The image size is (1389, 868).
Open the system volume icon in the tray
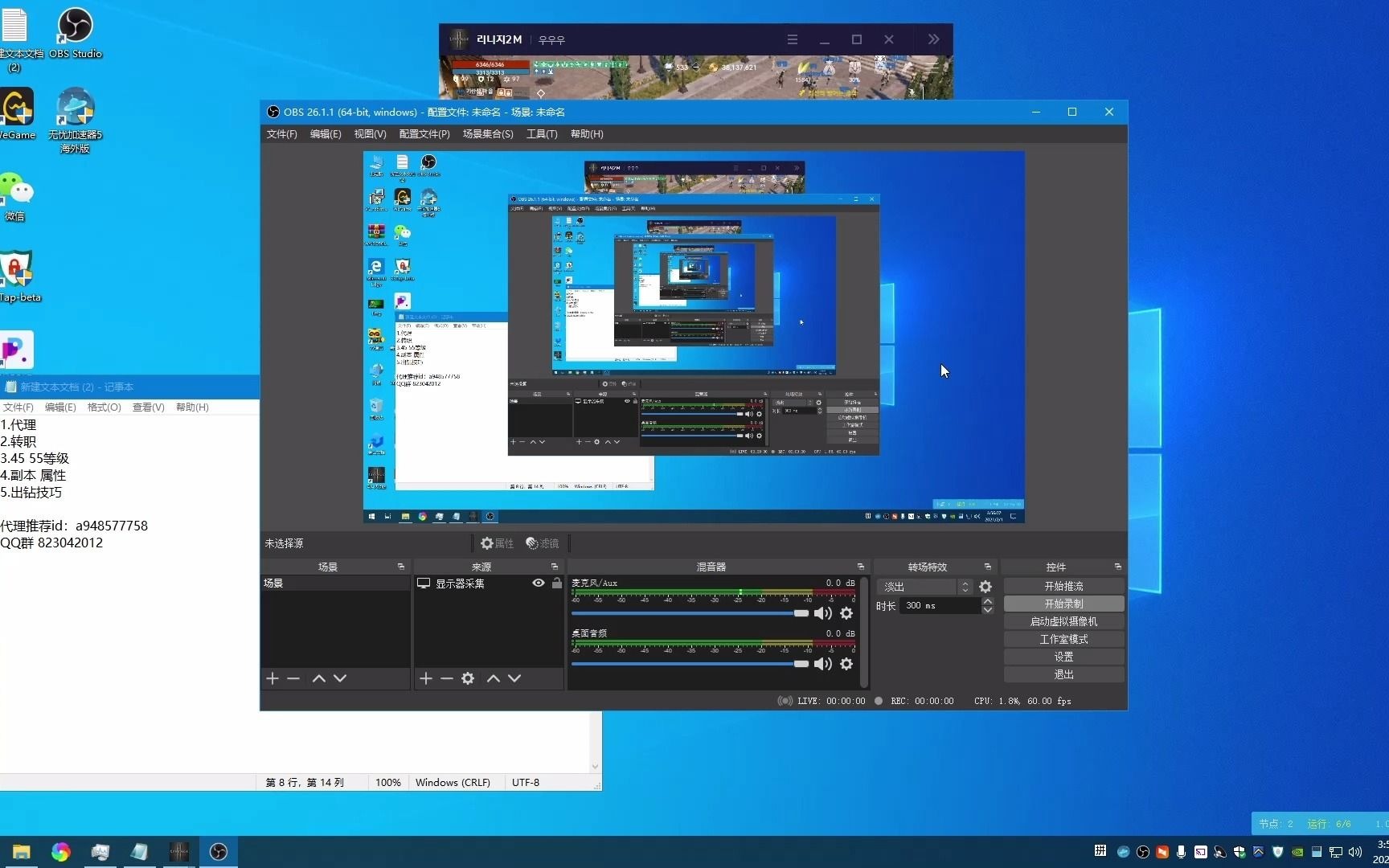[x=1355, y=852]
